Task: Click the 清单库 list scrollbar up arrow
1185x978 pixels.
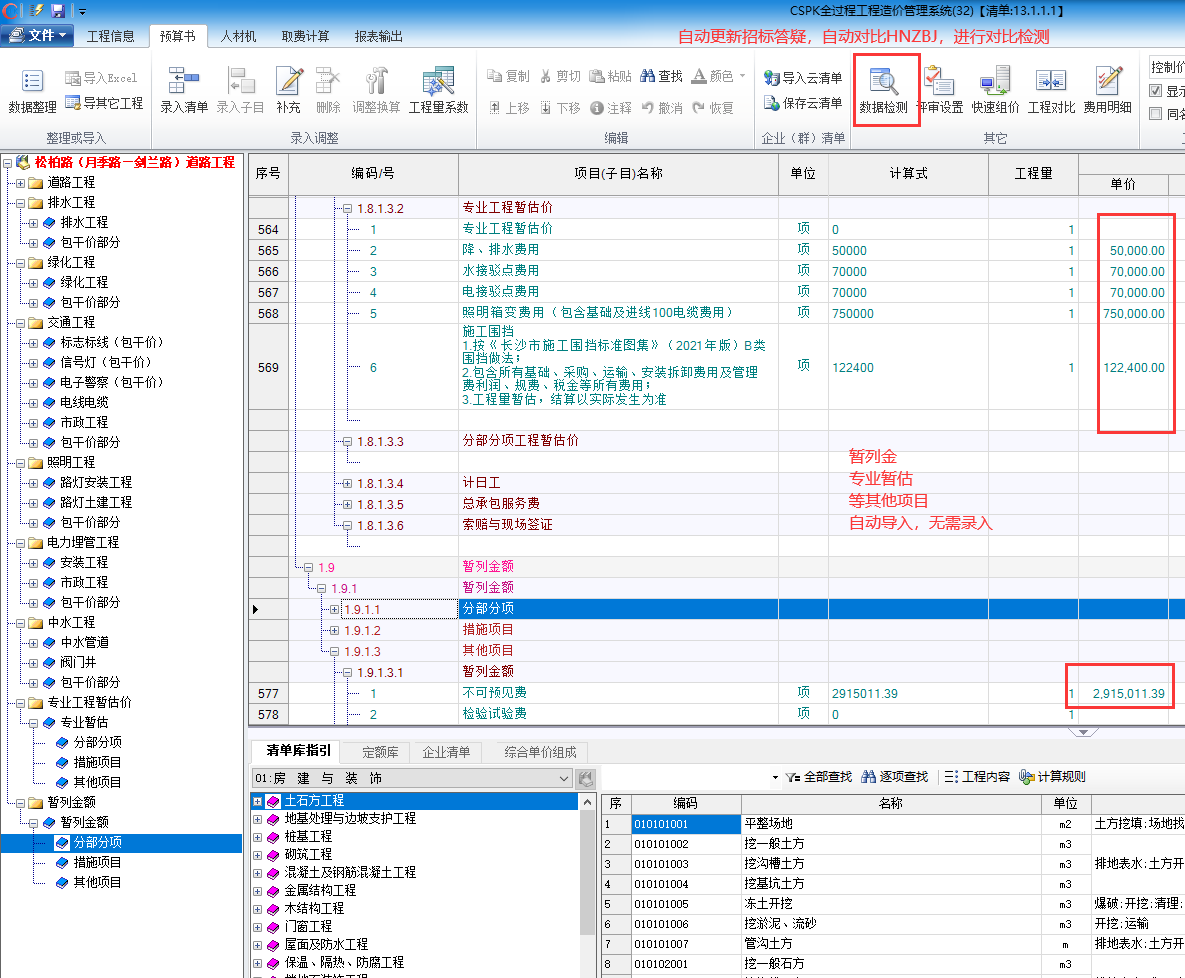Action: tap(587, 803)
